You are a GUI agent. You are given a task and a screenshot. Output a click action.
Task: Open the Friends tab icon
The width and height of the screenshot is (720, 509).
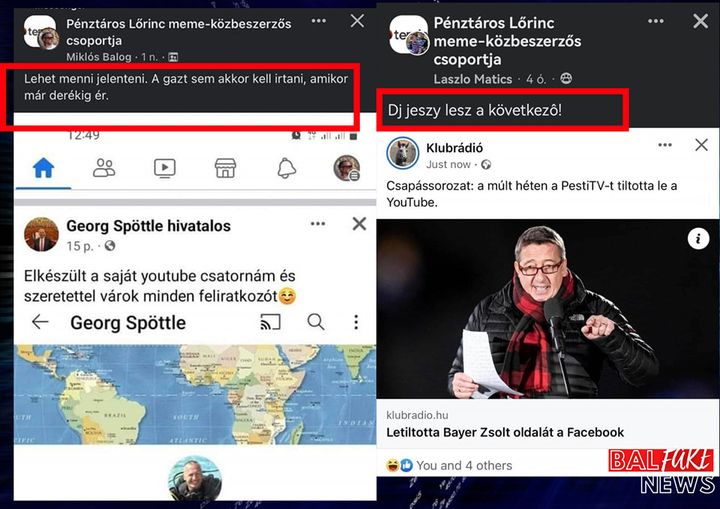(x=104, y=168)
